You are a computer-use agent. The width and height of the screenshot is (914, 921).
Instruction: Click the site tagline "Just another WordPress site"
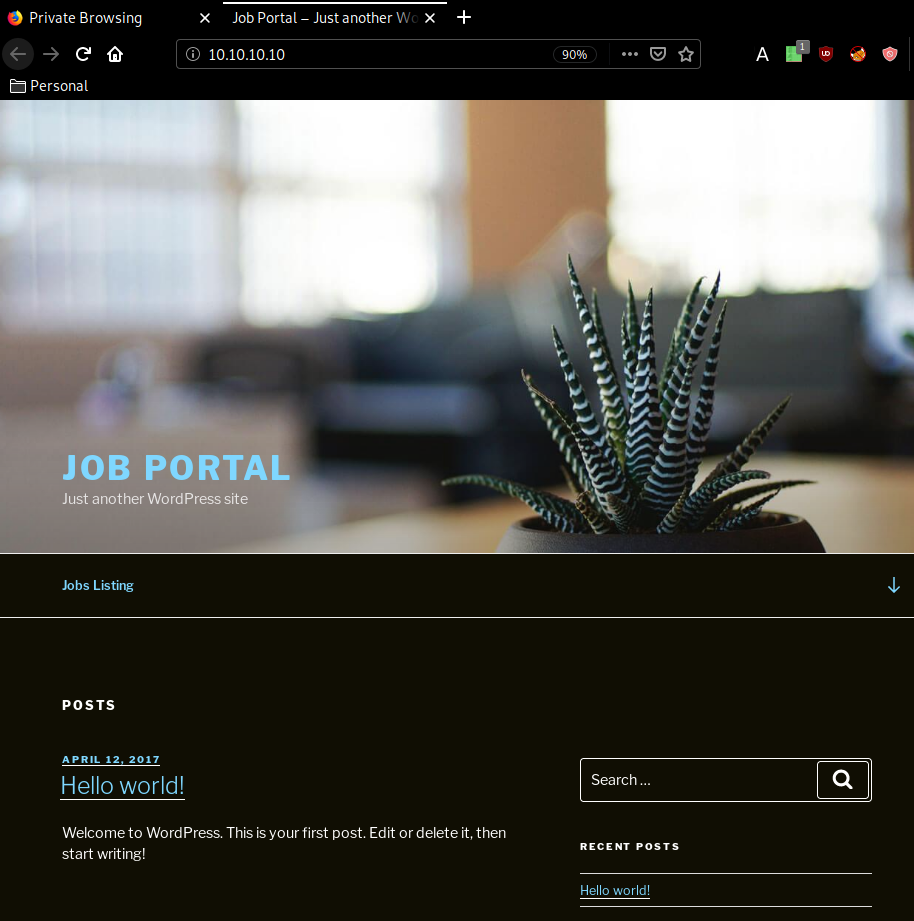click(x=155, y=499)
